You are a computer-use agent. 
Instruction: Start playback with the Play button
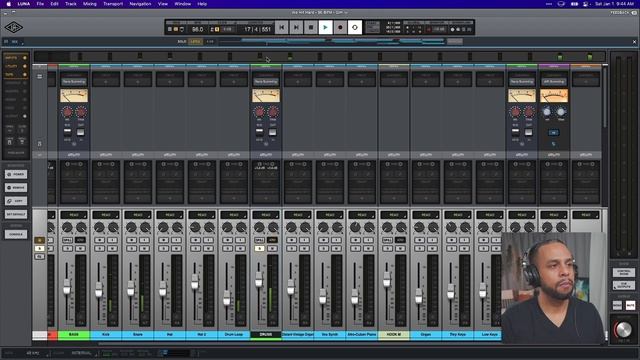[x=325, y=27]
